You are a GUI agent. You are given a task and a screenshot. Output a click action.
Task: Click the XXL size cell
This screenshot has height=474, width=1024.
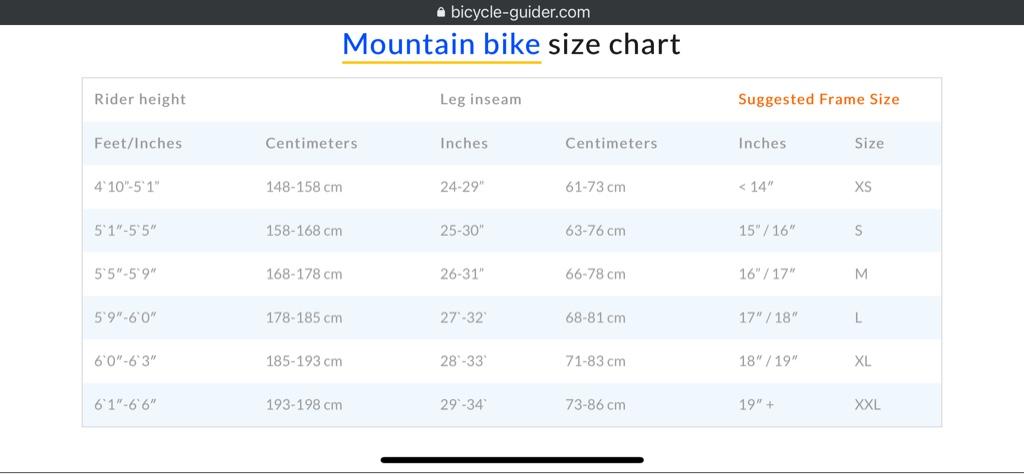tap(867, 405)
